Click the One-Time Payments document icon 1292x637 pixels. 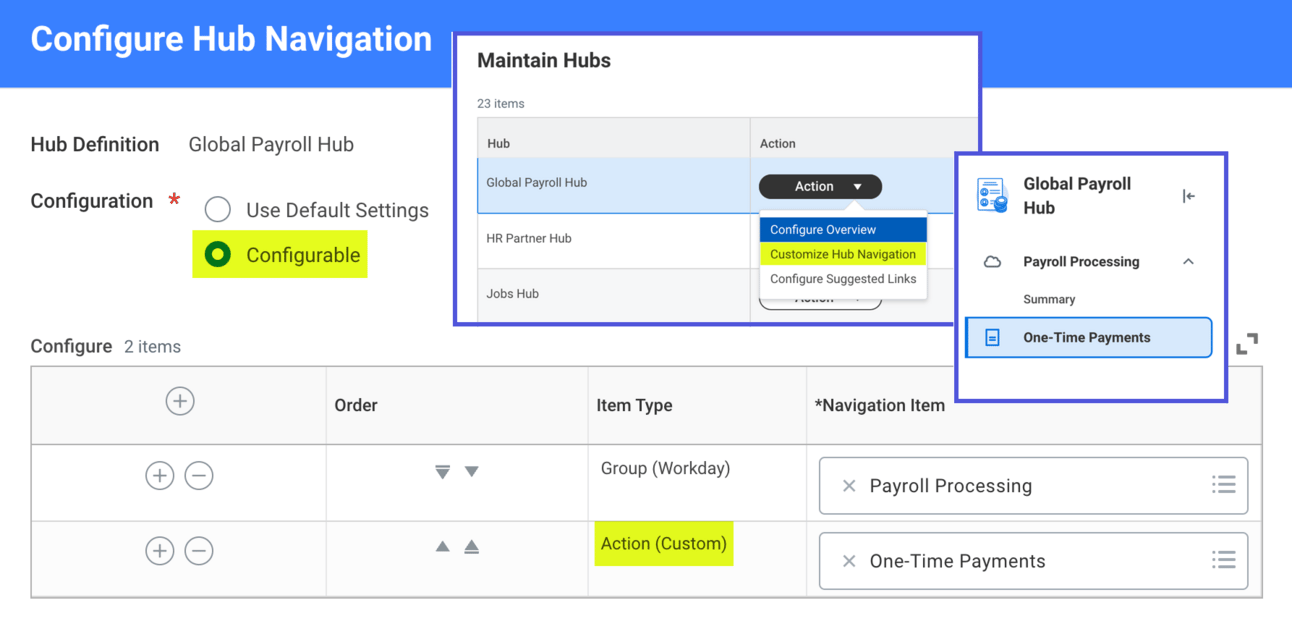(x=992, y=338)
